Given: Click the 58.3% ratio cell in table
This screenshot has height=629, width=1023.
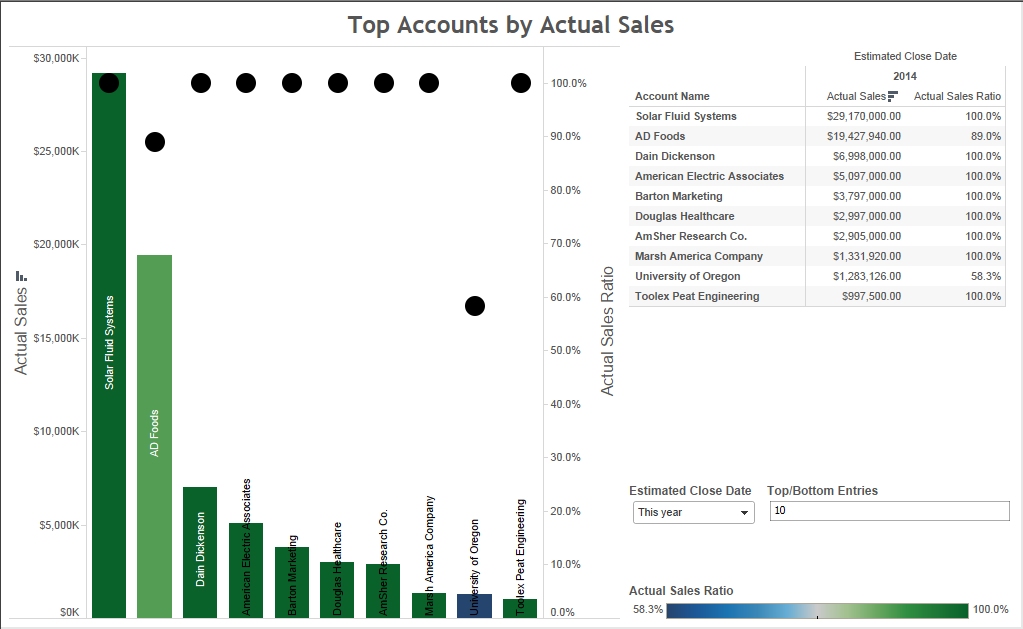Looking at the screenshot, I should click(986, 277).
